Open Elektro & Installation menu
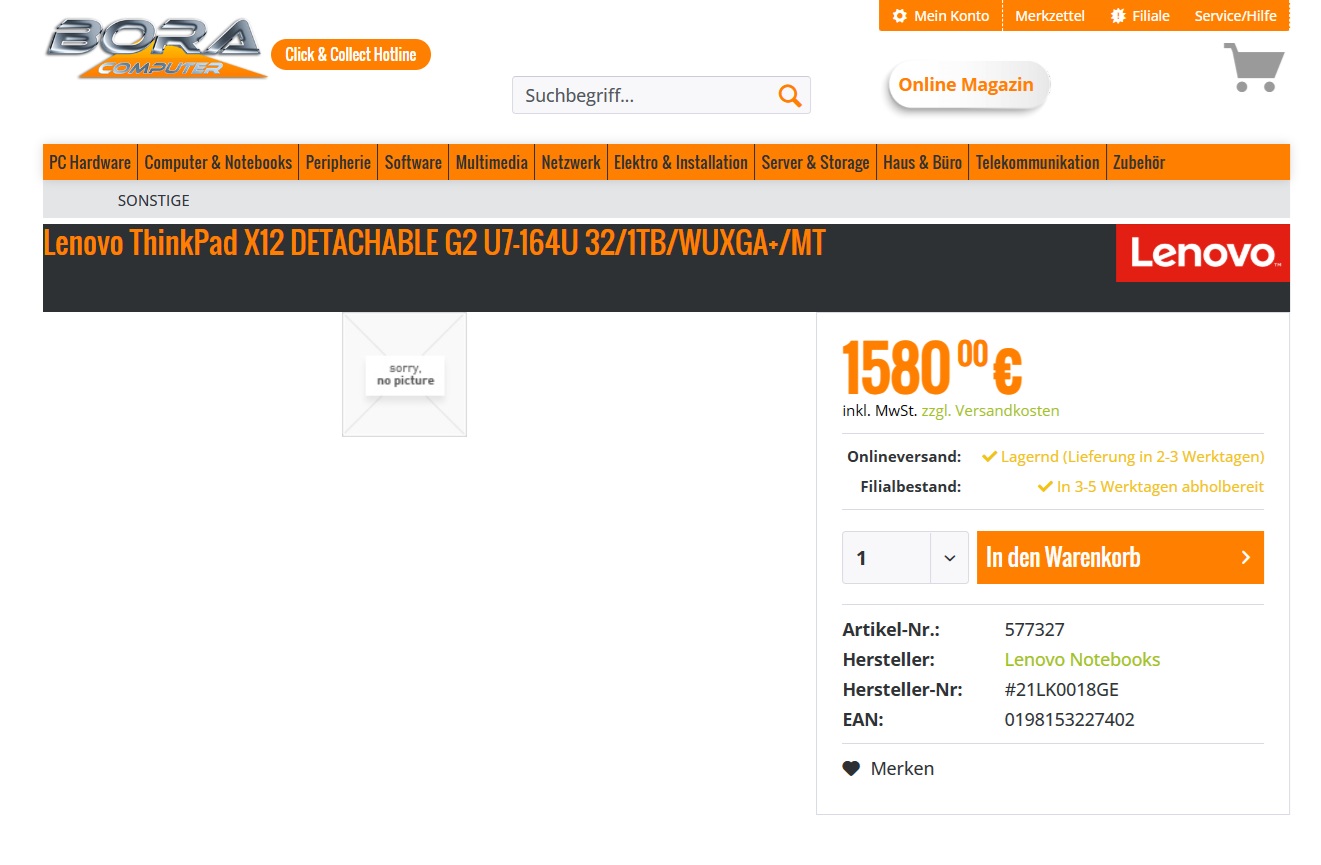Screen dimensions: 1321x865 (681, 162)
